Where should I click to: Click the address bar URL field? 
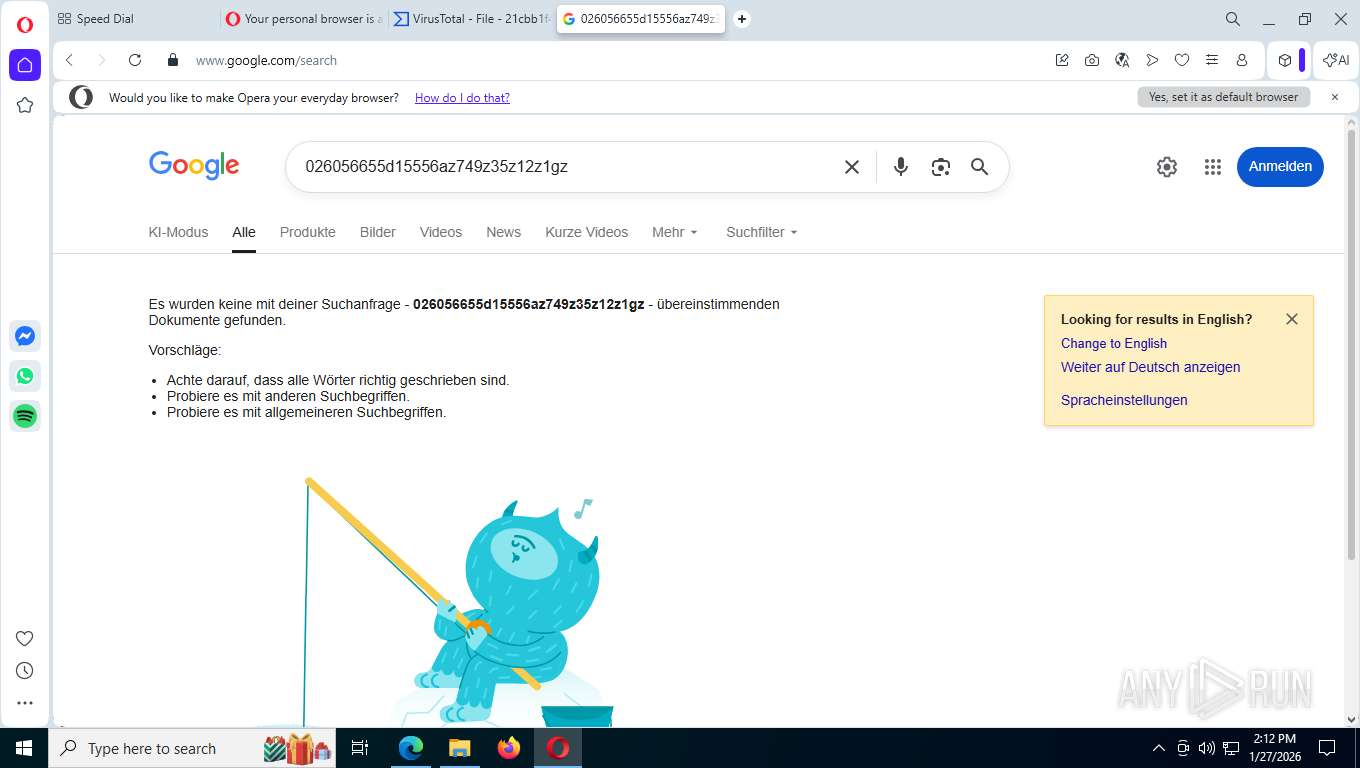pos(615,60)
